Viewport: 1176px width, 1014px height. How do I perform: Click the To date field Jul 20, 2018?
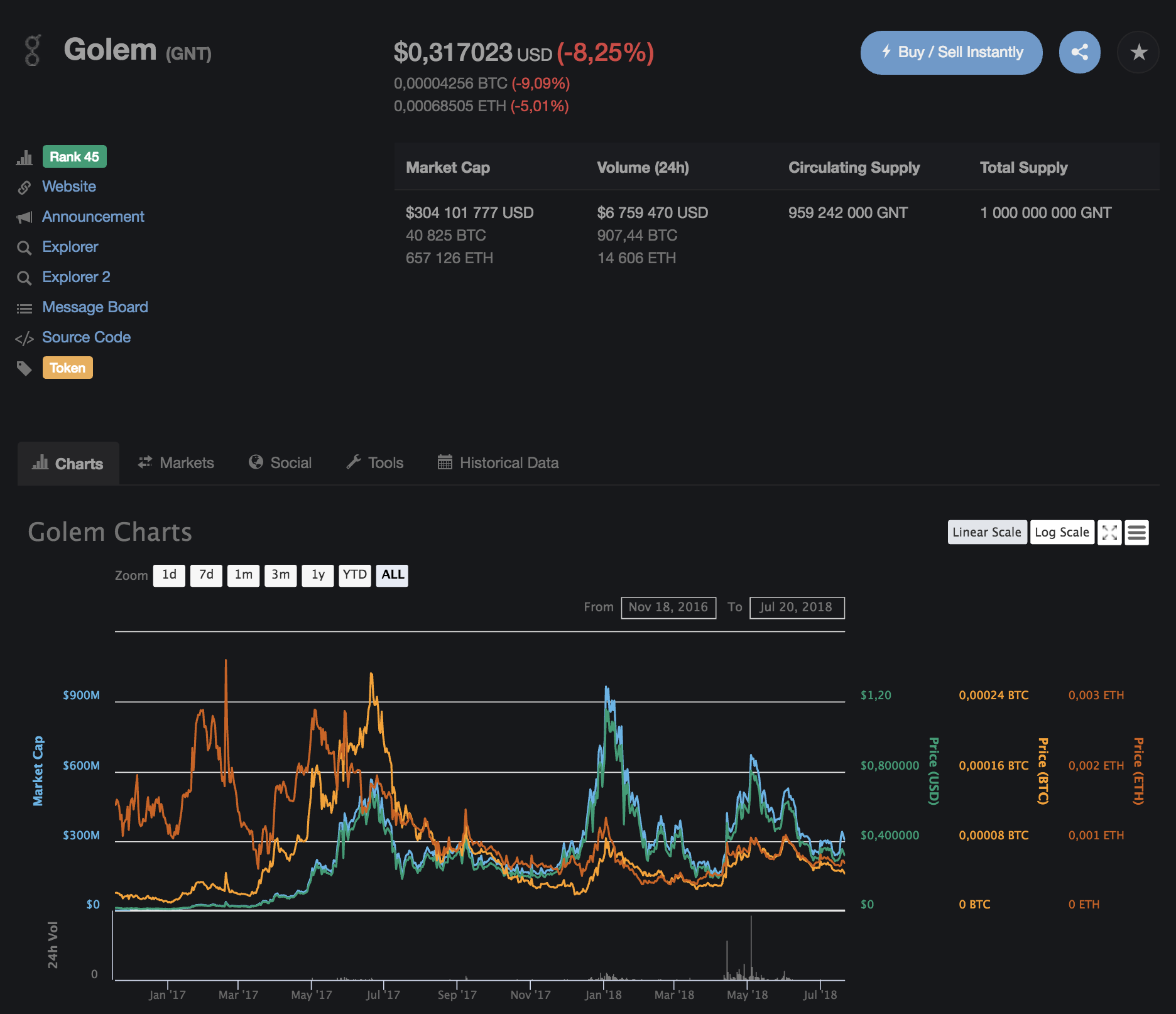click(x=797, y=608)
